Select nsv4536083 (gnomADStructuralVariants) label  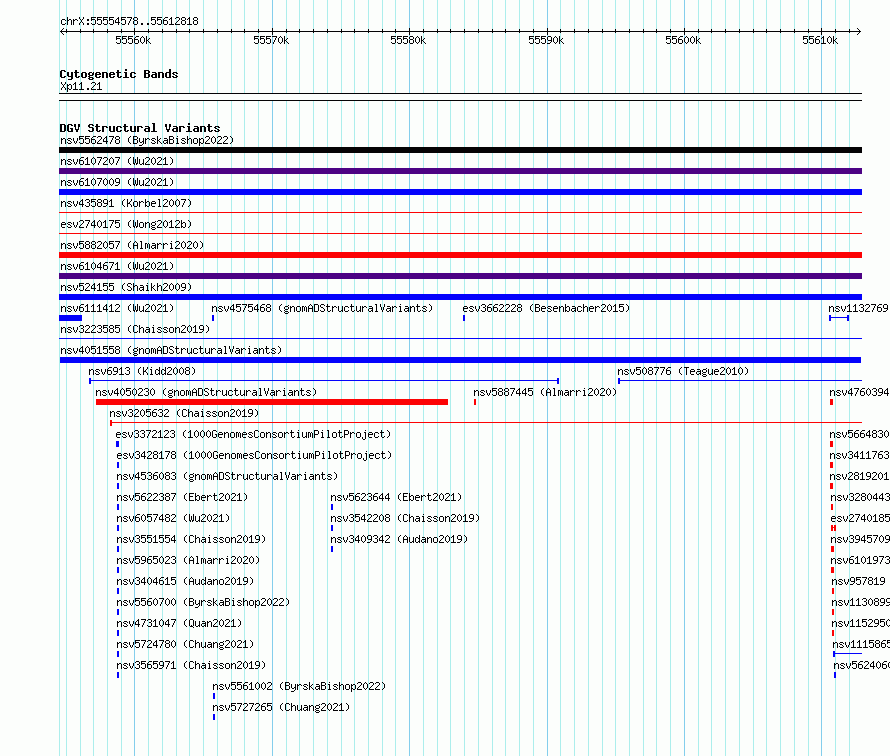point(227,476)
